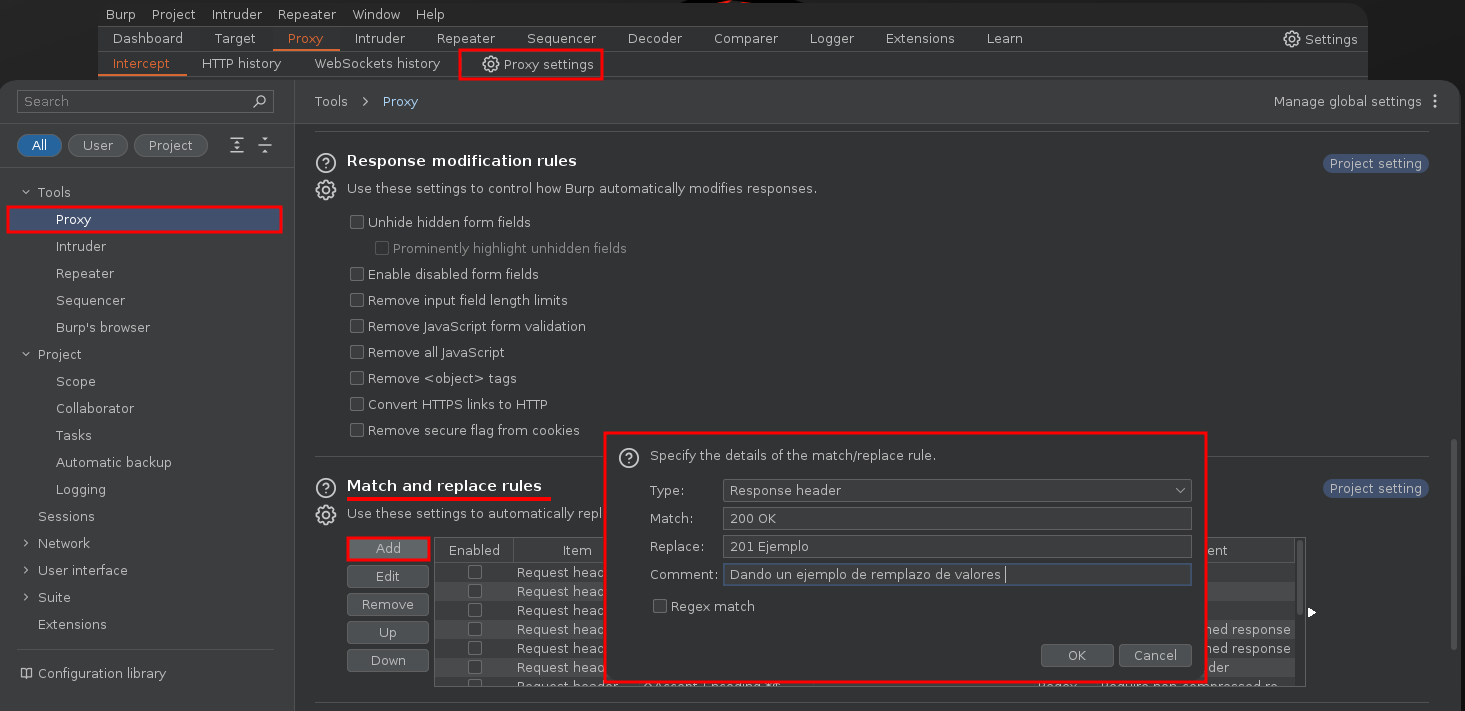Image resolution: width=1465 pixels, height=711 pixels.
Task: Enable Unhide hidden form fields checkbox
Action: tap(357, 222)
